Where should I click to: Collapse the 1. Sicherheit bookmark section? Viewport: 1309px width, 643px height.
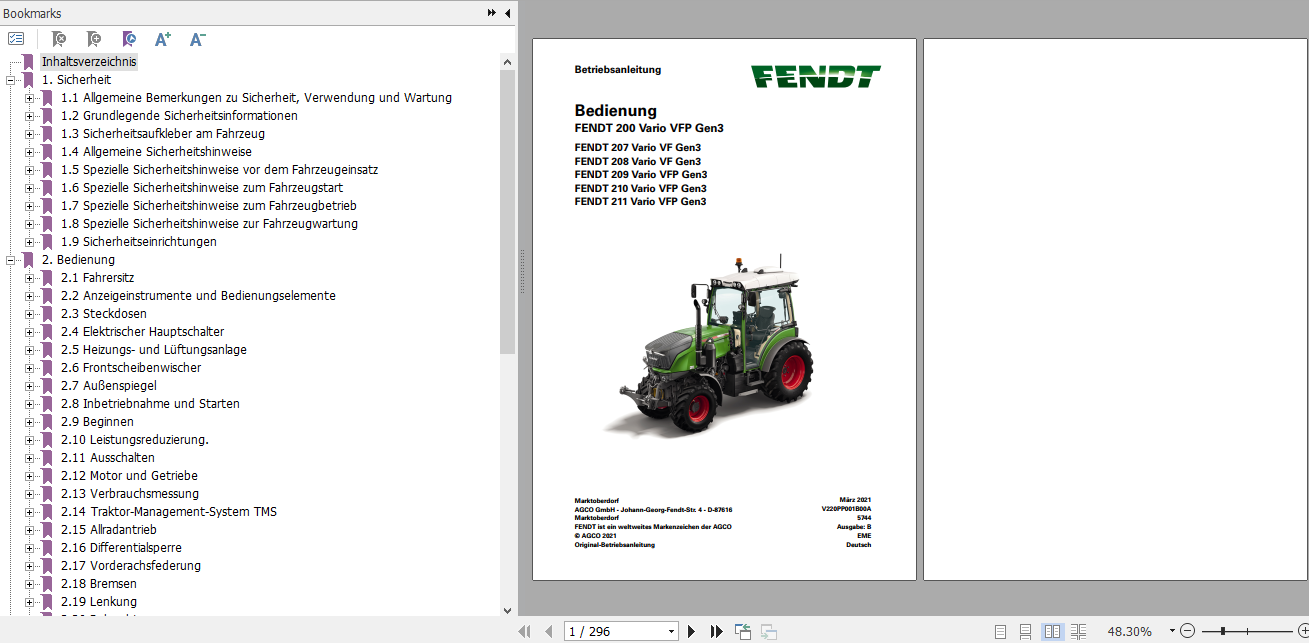pos(10,80)
